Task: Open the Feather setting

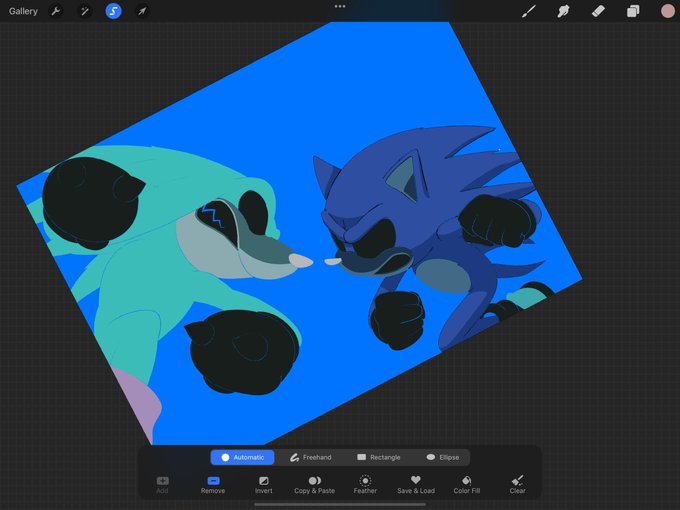Action: (365, 485)
